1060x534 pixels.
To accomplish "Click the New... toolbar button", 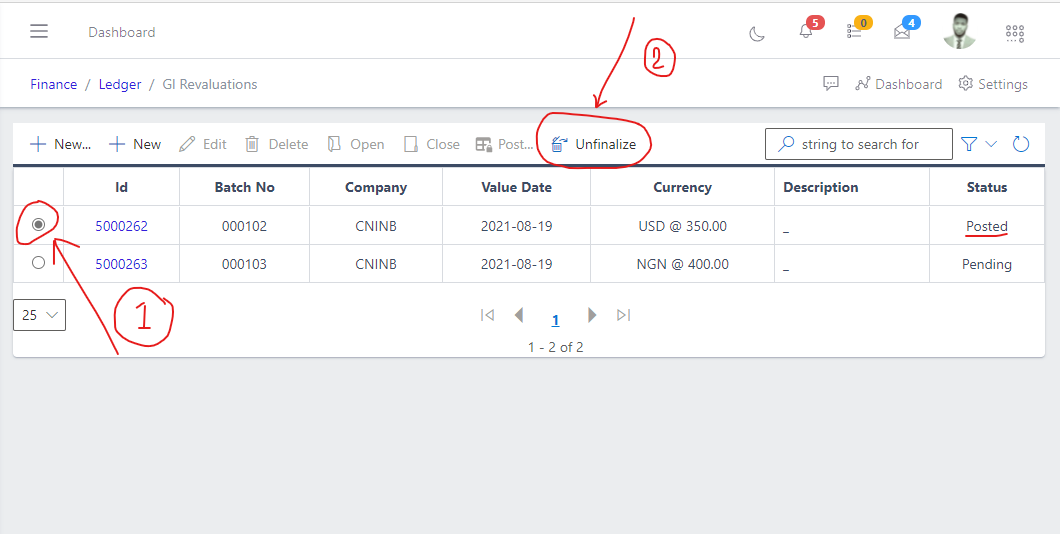I will click(x=60, y=144).
